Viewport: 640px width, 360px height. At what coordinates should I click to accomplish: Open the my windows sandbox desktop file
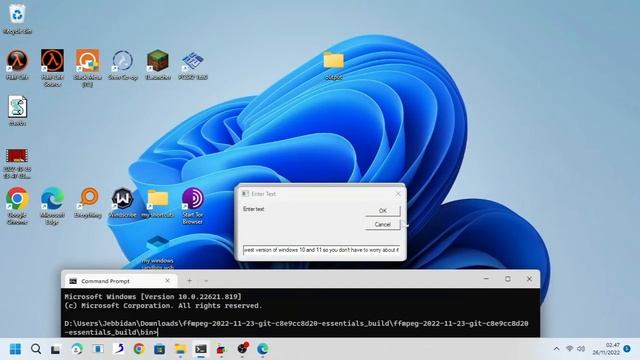[x=158, y=251]
